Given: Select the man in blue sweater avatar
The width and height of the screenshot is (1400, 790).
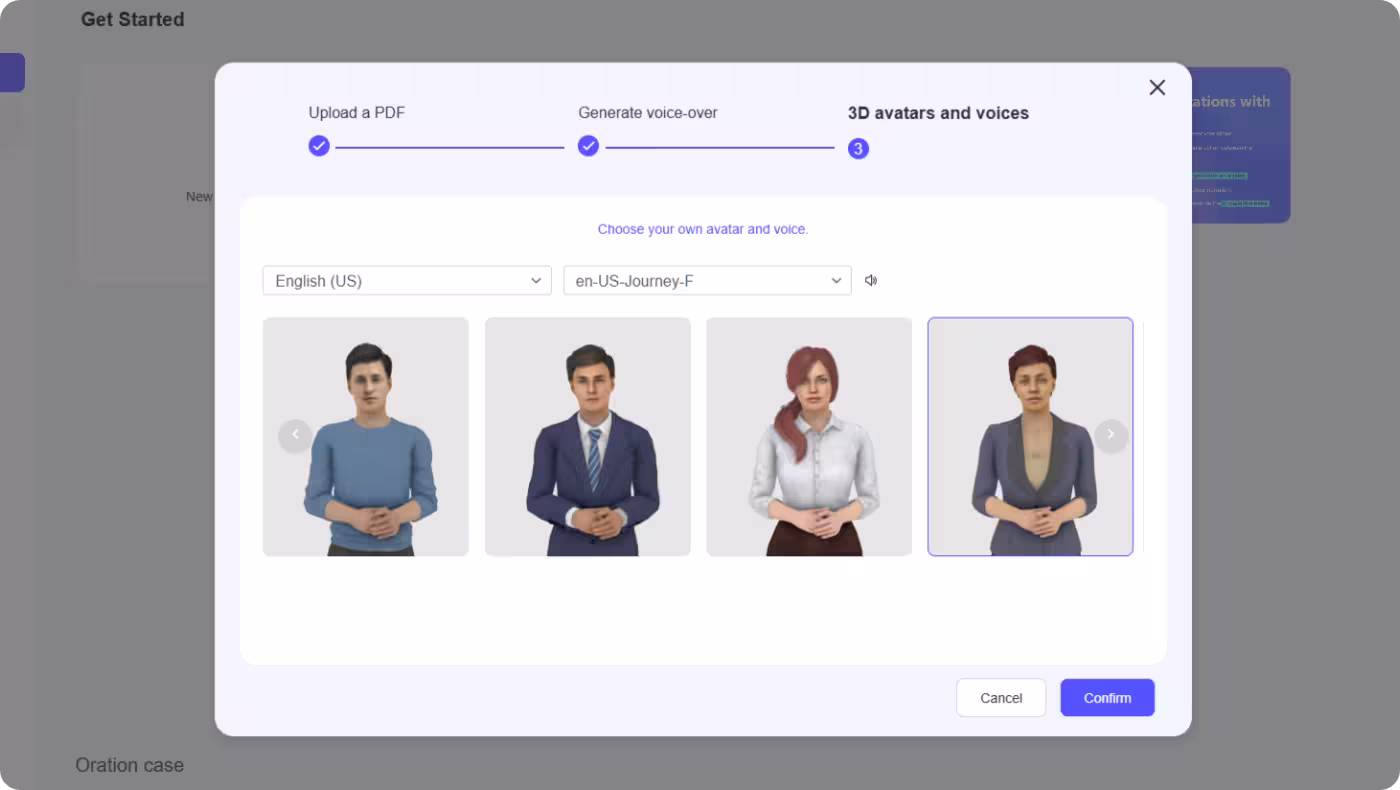Looking at the screenshot, I should point(366,437).
